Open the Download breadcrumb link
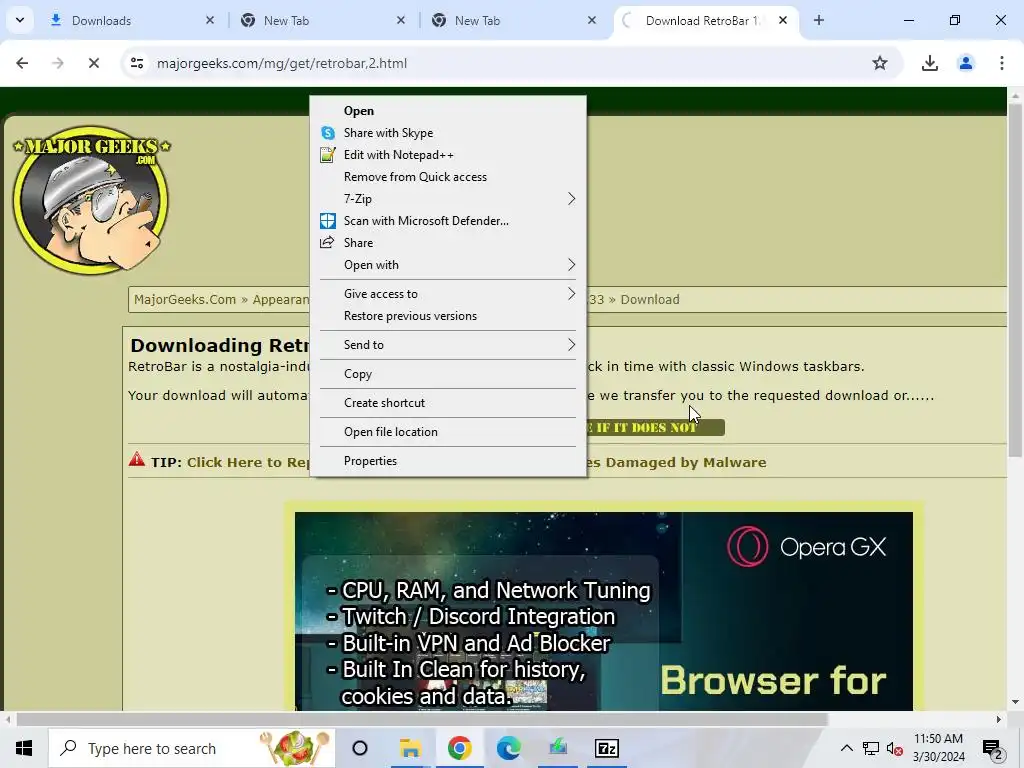This screenshot has height=768, width=1024. tap(650, 300)
